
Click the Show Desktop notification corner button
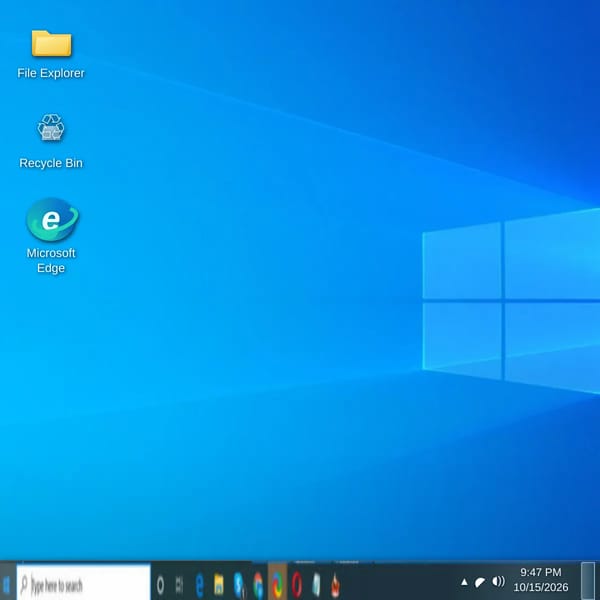(588, 581)
